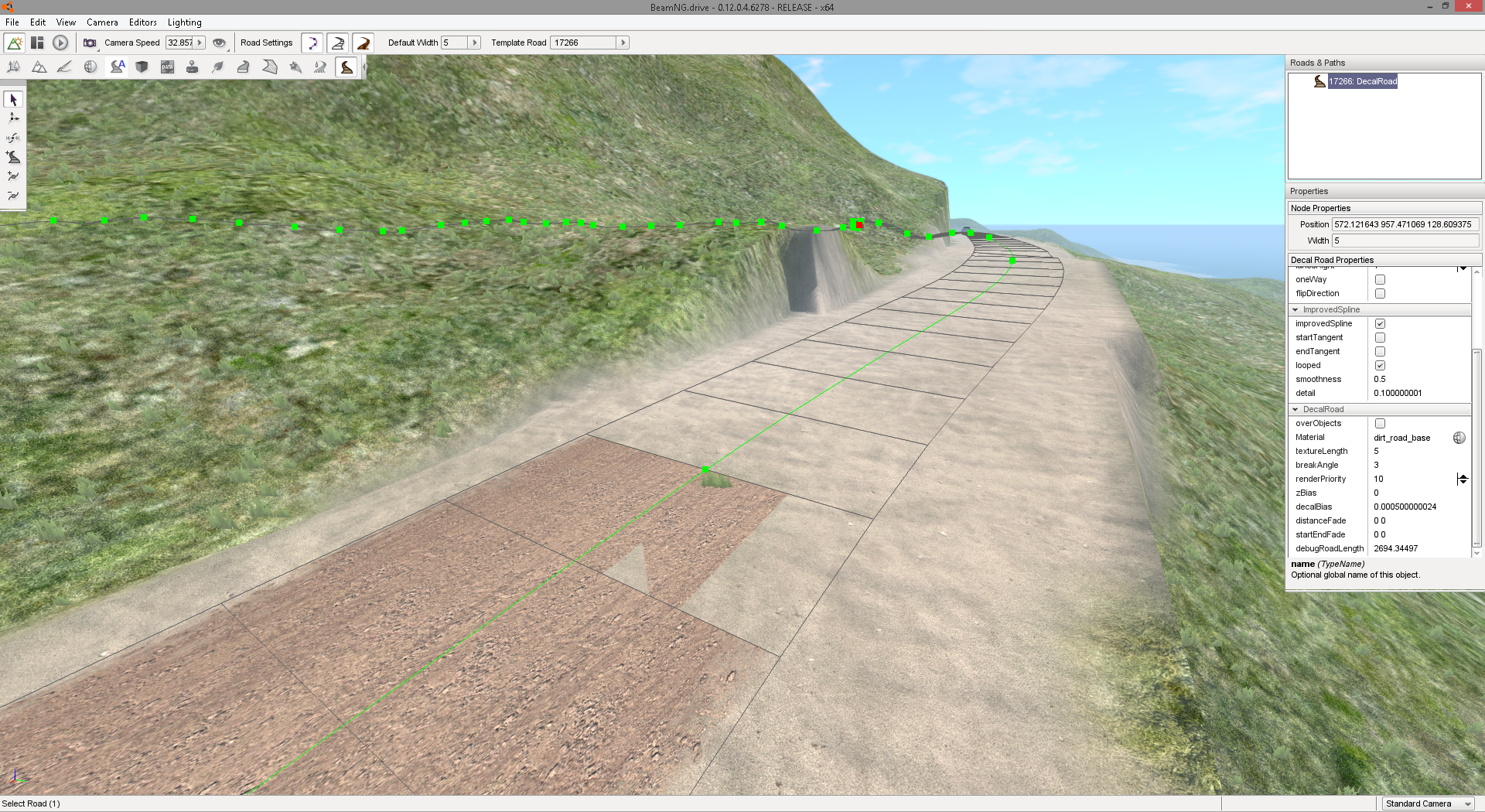Select the 17266: DecalRoad list item
1485x812 pixels.
coord(1363,82)
